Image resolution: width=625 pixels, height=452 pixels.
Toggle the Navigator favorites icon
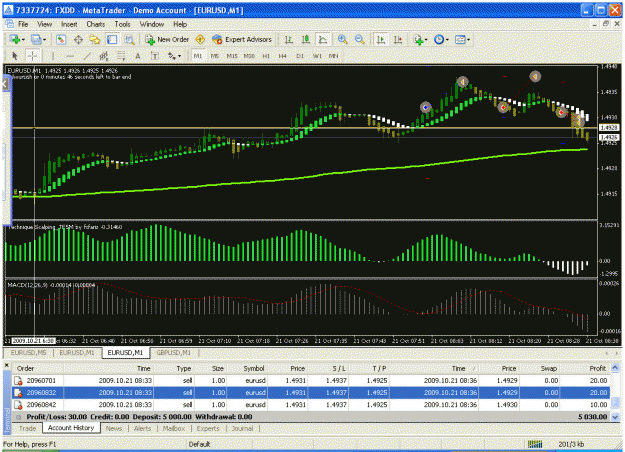pos(95,39)
